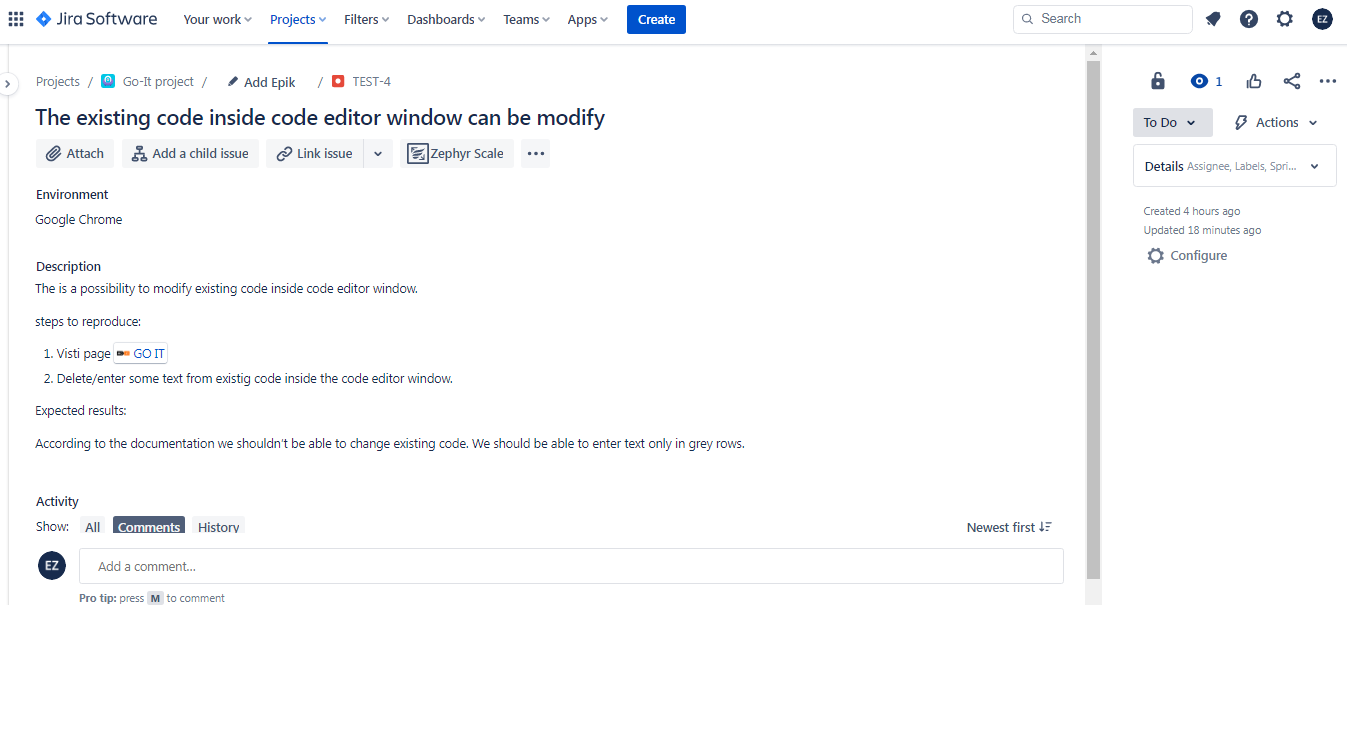The height and width of the screenshot is (732, 1347).
Task: Click the thumbs-up vote icon
Action: tap(1253, 81)
